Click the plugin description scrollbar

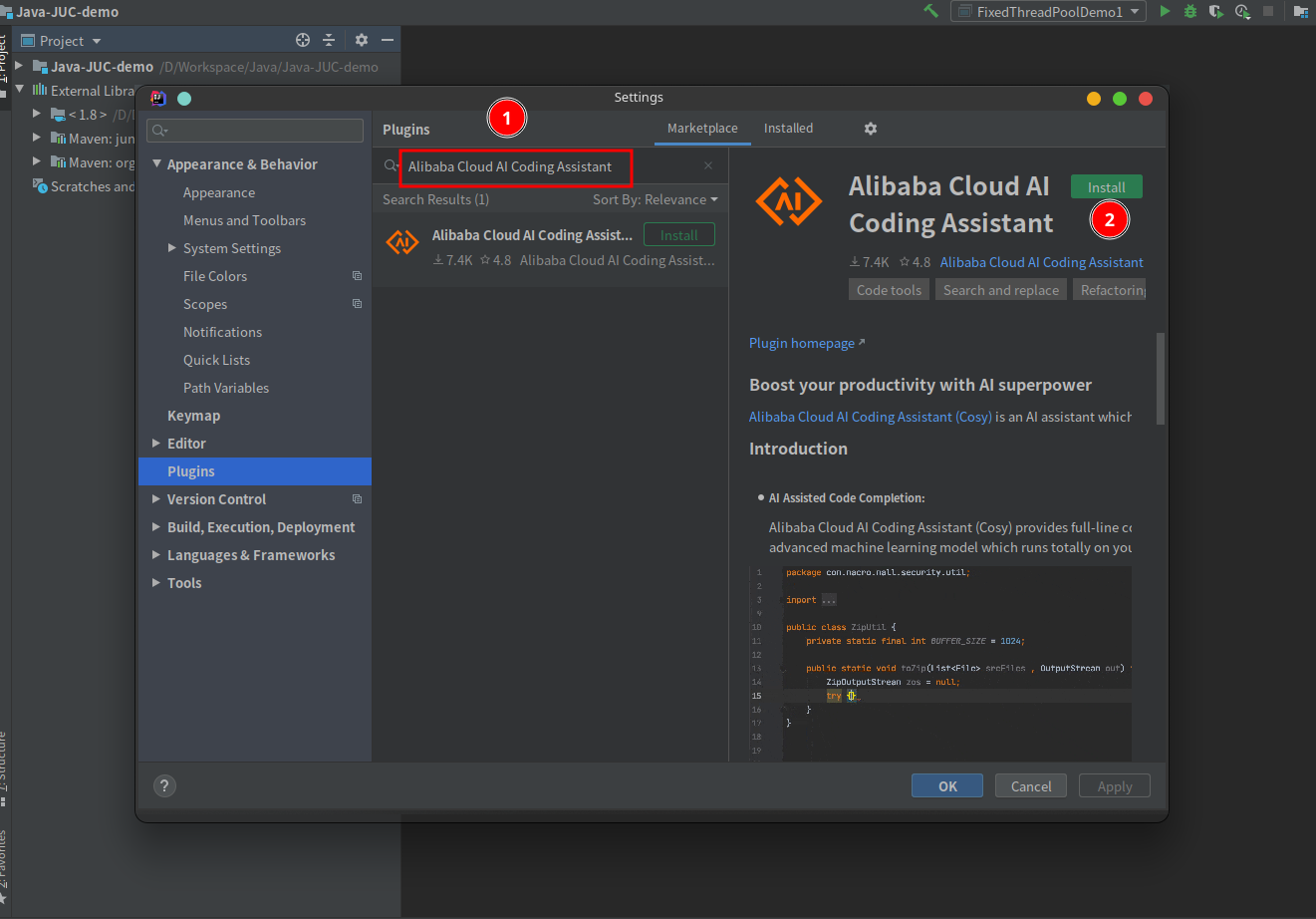coord(1160,379)
